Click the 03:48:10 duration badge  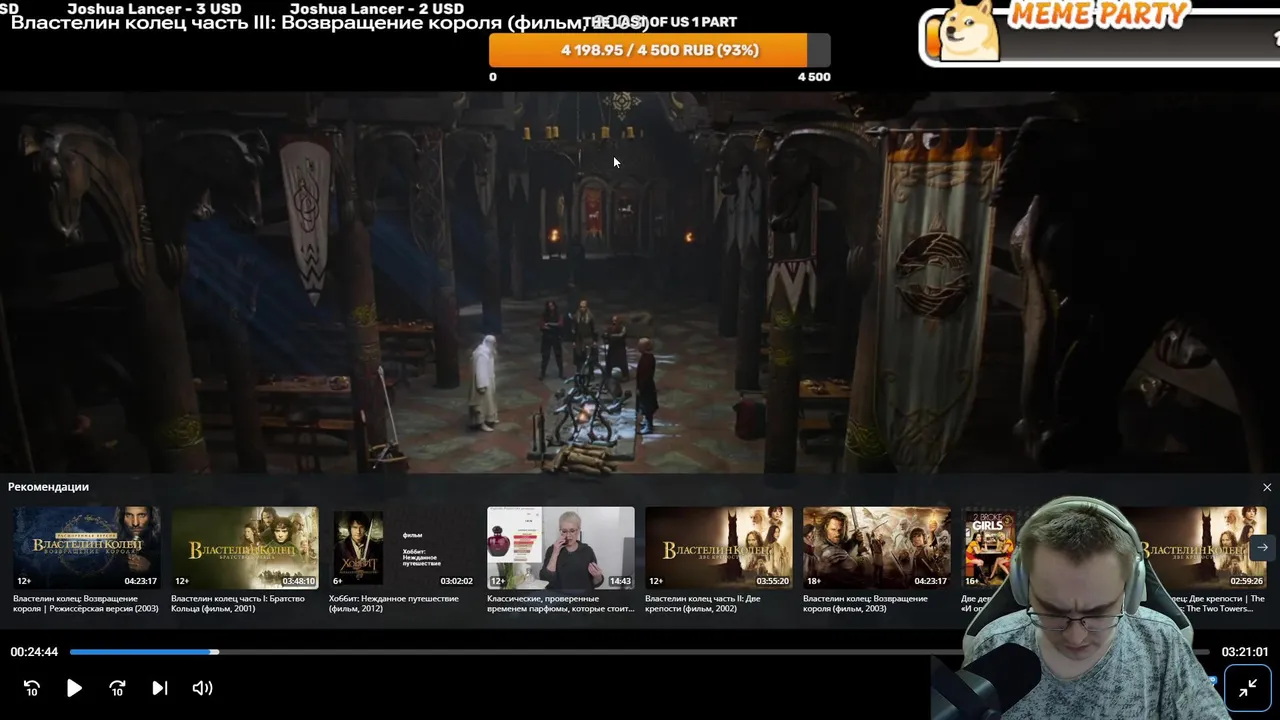pos(298,580)
